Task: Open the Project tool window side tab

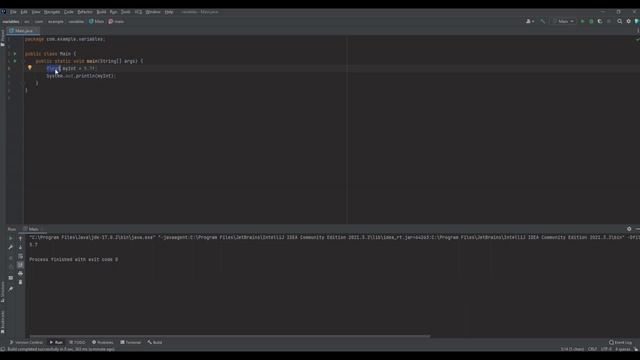Action: tap(3, 38)
